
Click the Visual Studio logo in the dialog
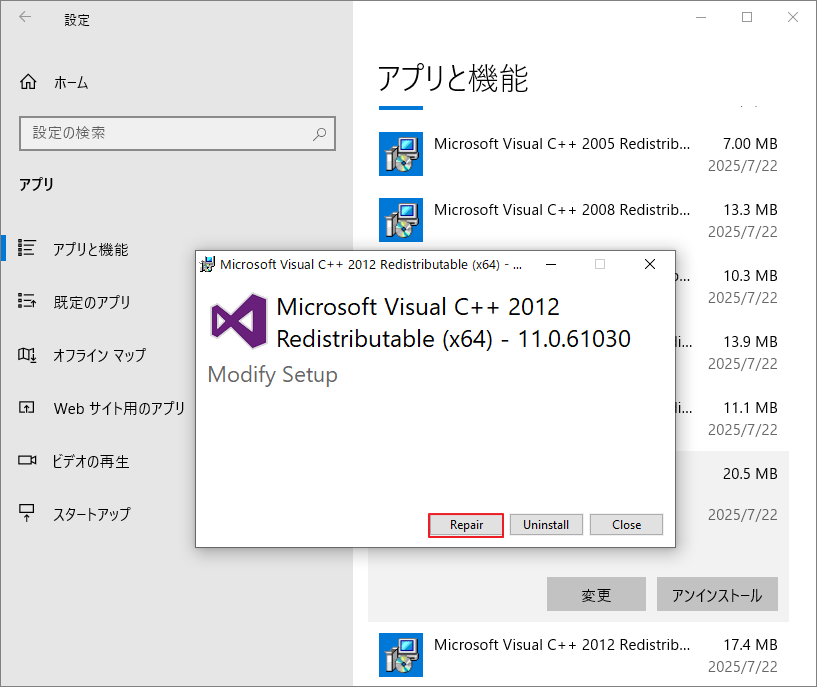point(237,320)
